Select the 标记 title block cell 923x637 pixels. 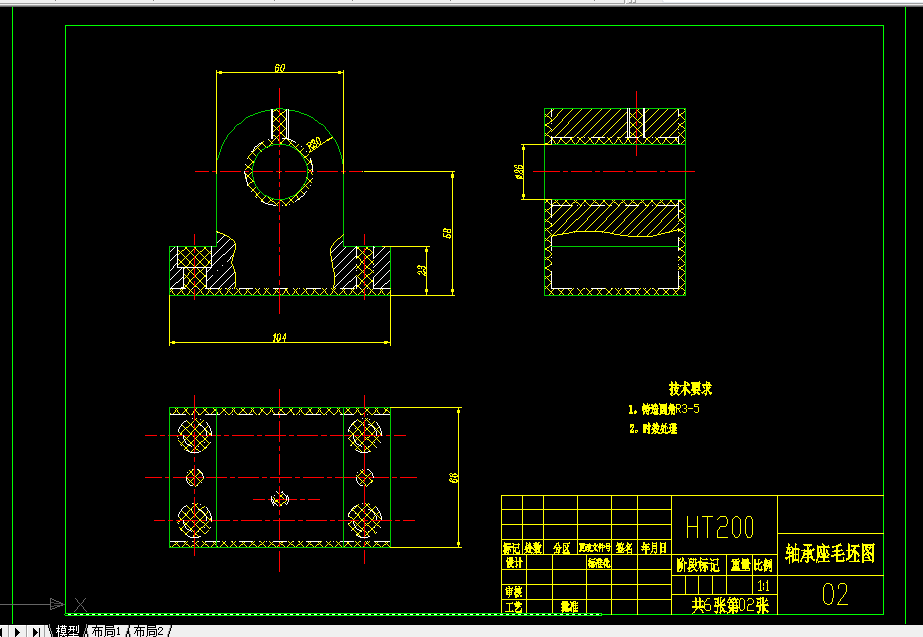click(x=512, y=548)
